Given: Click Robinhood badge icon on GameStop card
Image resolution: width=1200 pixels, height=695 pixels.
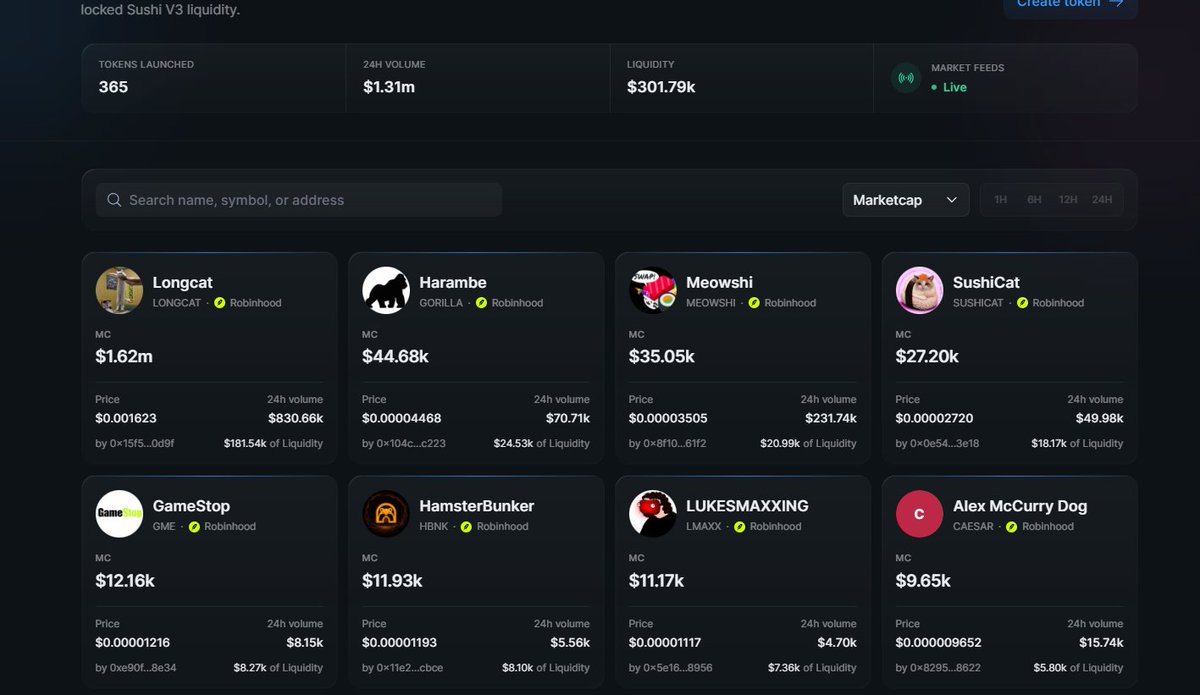Looking at the screenshot, I should (194, 527).
